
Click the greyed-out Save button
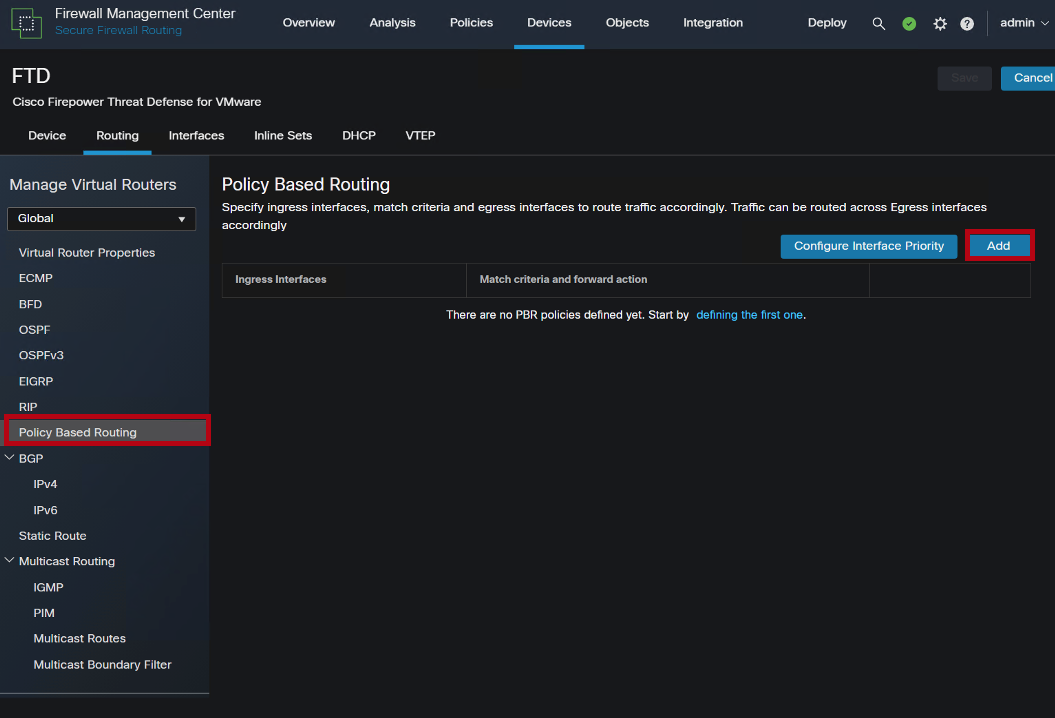click(x=964, y=78)
